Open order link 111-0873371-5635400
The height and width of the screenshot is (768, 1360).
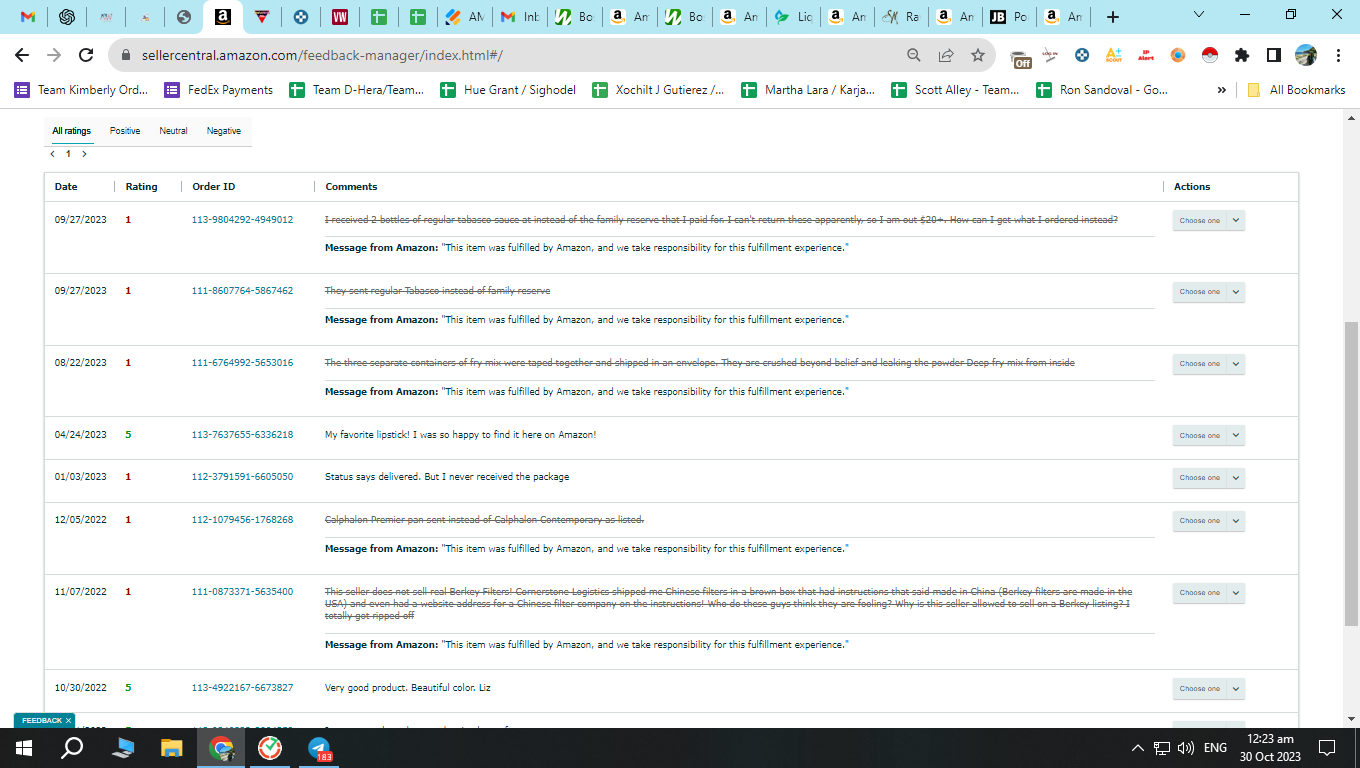[242, 592]
